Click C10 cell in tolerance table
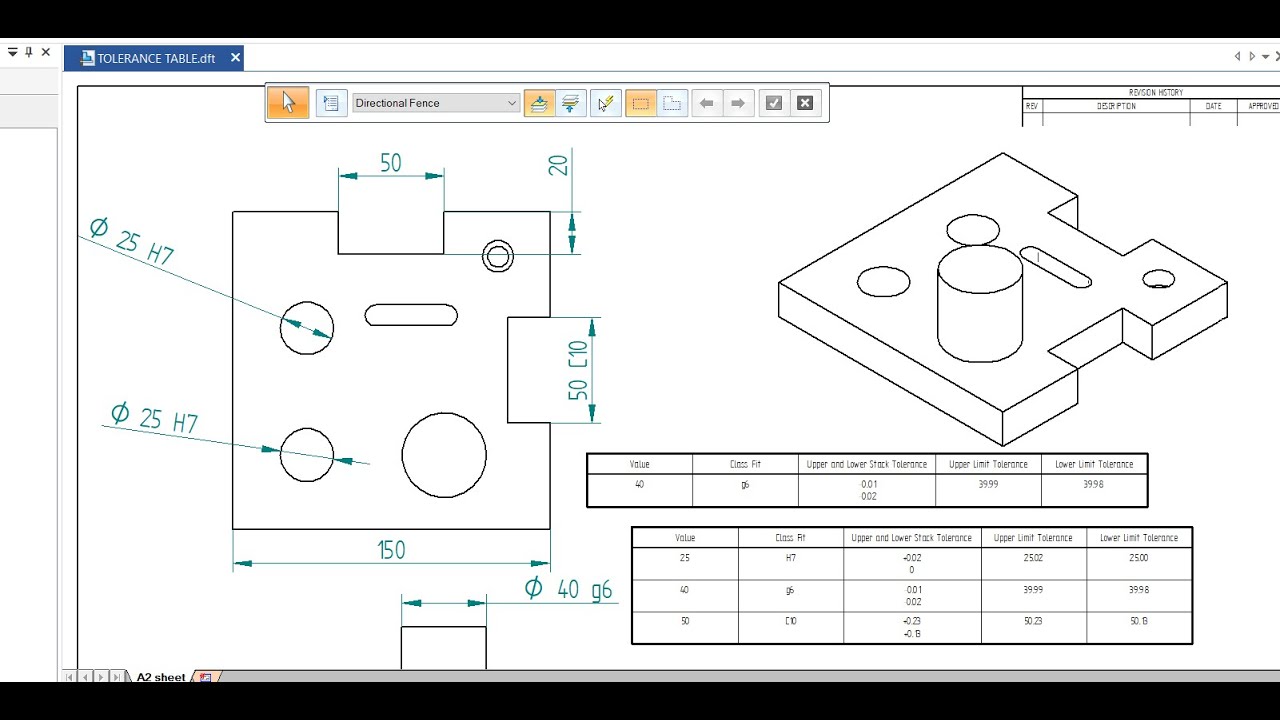The width and height of the screenshot is (1280, 720). 791,621
